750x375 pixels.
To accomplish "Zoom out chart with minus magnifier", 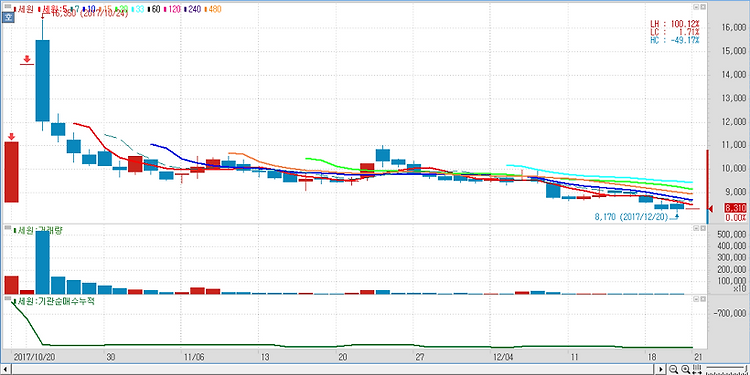I will 673,369.
